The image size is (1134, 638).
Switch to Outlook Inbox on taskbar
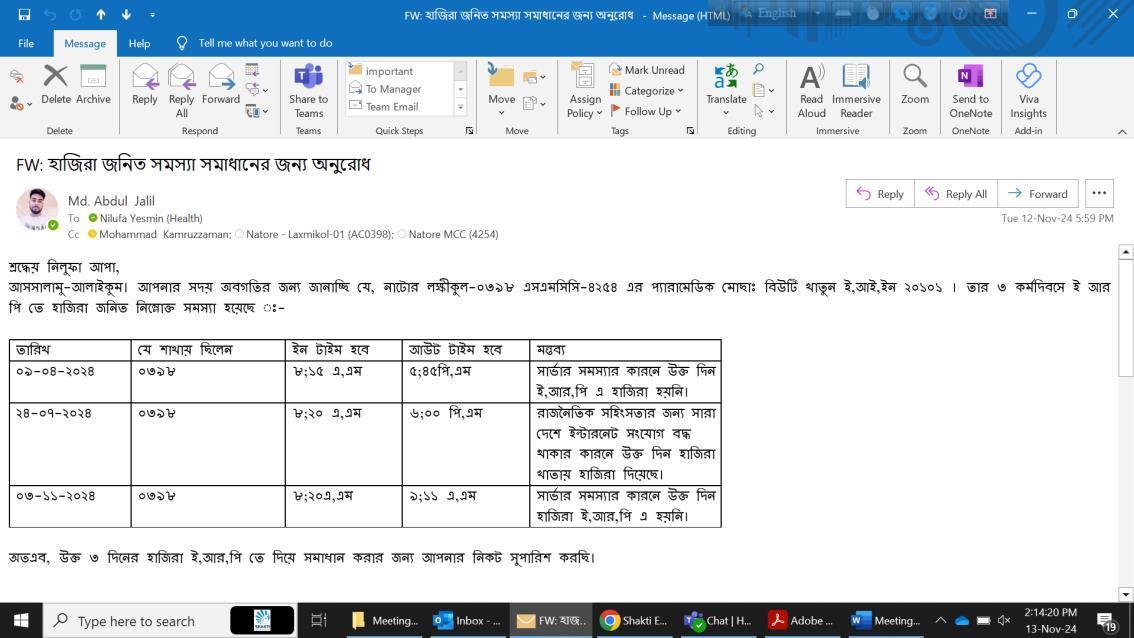pyautogui.click(x=467, y=621)
